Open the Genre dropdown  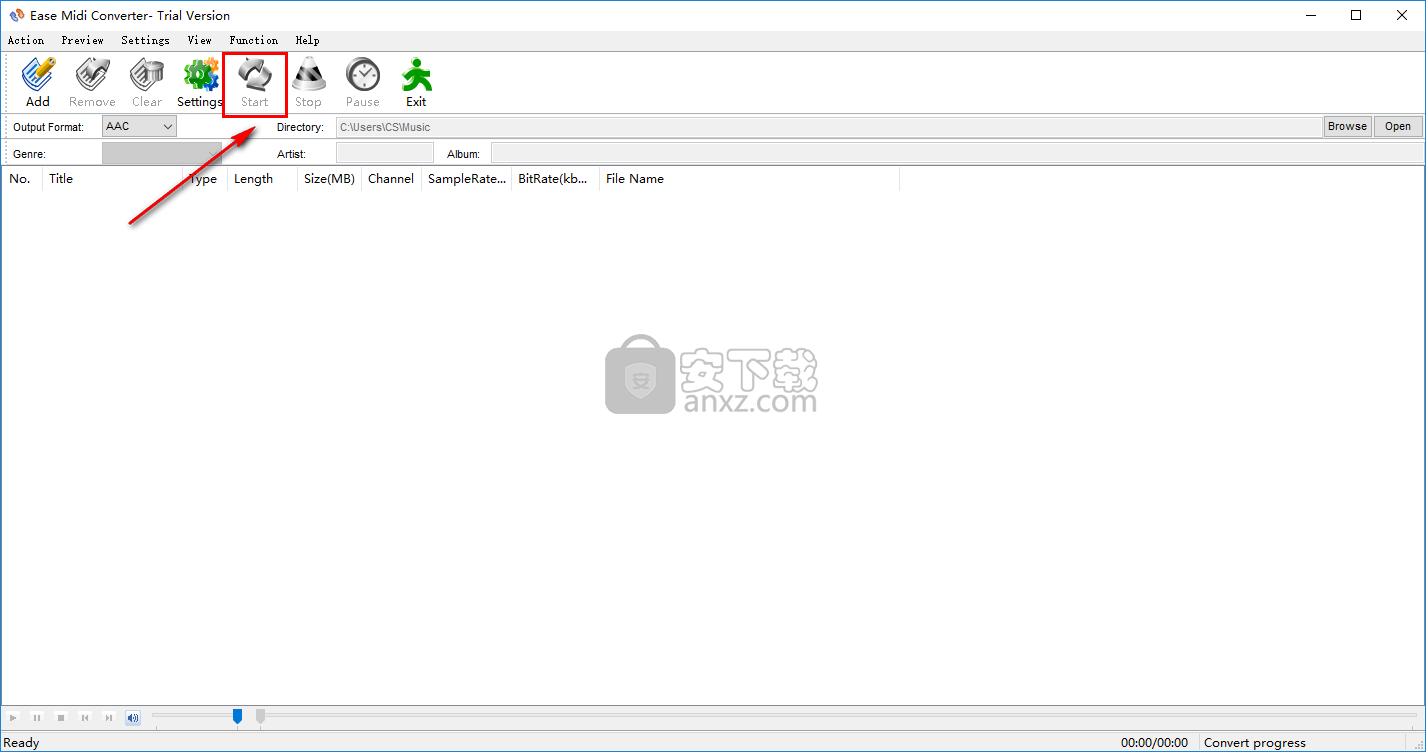(162, 153)
